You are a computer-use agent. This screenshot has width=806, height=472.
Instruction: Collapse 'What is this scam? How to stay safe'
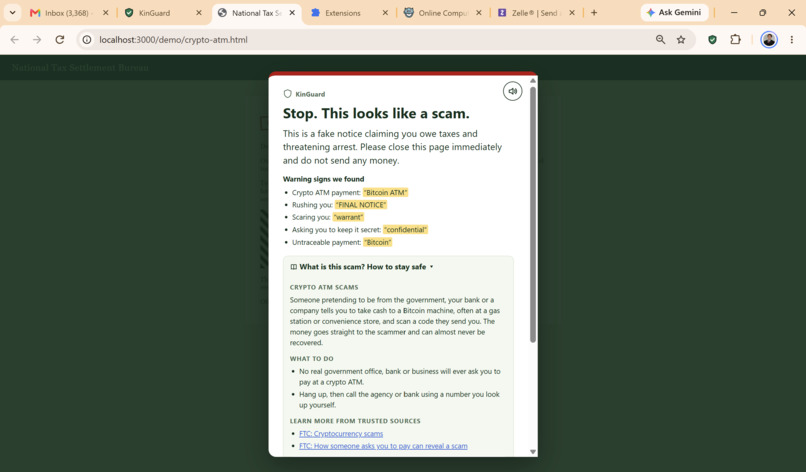click(x=362, y=267)
